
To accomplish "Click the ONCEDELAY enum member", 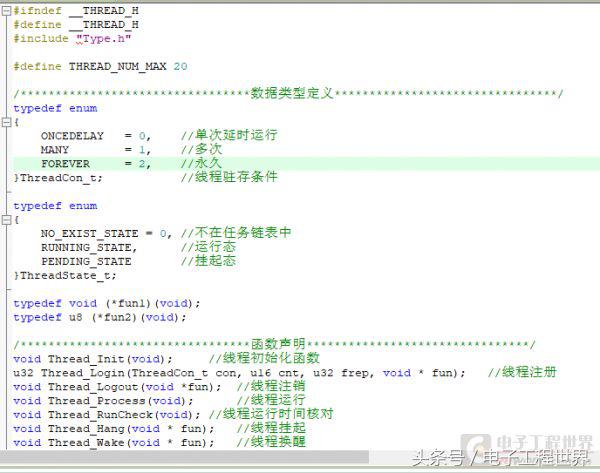I will [x=72, y=136].
